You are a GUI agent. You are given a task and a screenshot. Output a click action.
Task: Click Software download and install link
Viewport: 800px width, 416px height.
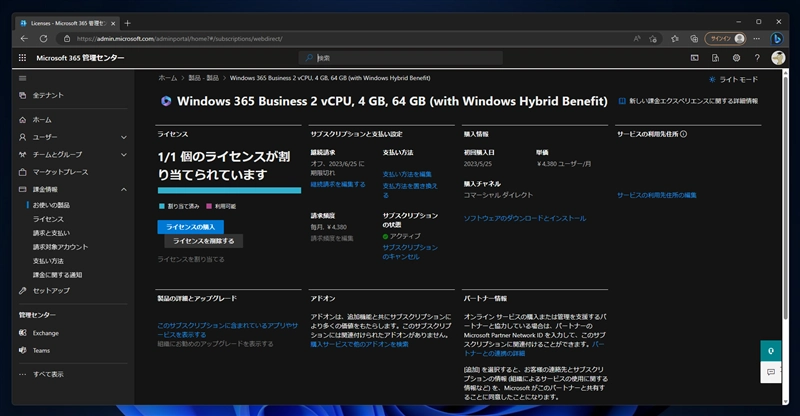[525, 218]
